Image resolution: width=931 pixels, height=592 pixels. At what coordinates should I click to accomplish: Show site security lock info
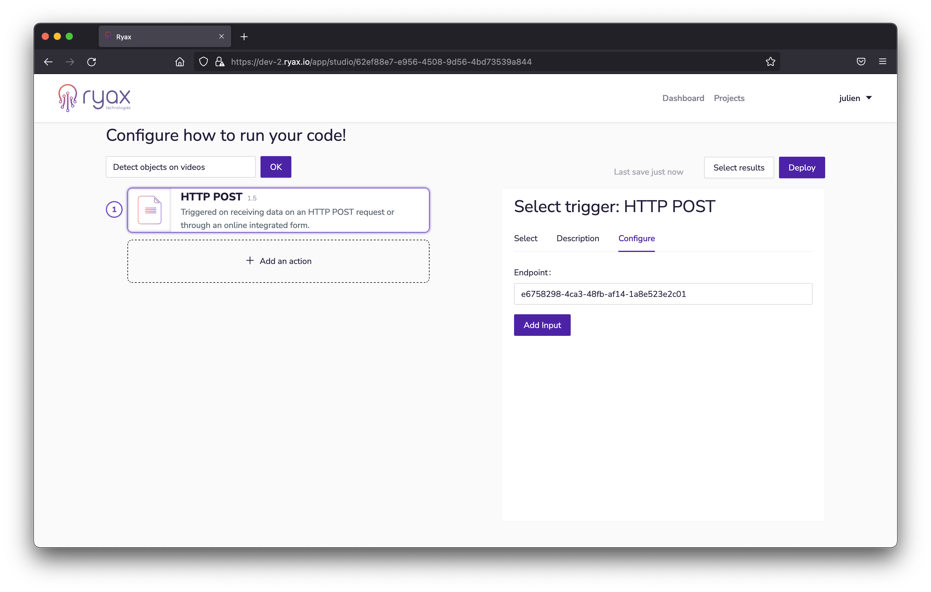coord(220,62)
